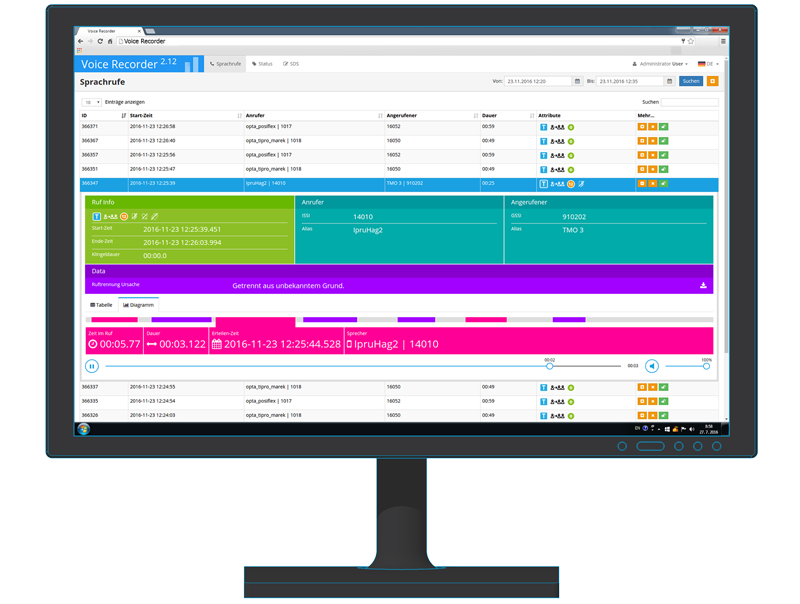Image resolution: width=800 pixels, height=604 pixels.
Task: Pause the call recording playback
Action: click(x=92, y=366)
